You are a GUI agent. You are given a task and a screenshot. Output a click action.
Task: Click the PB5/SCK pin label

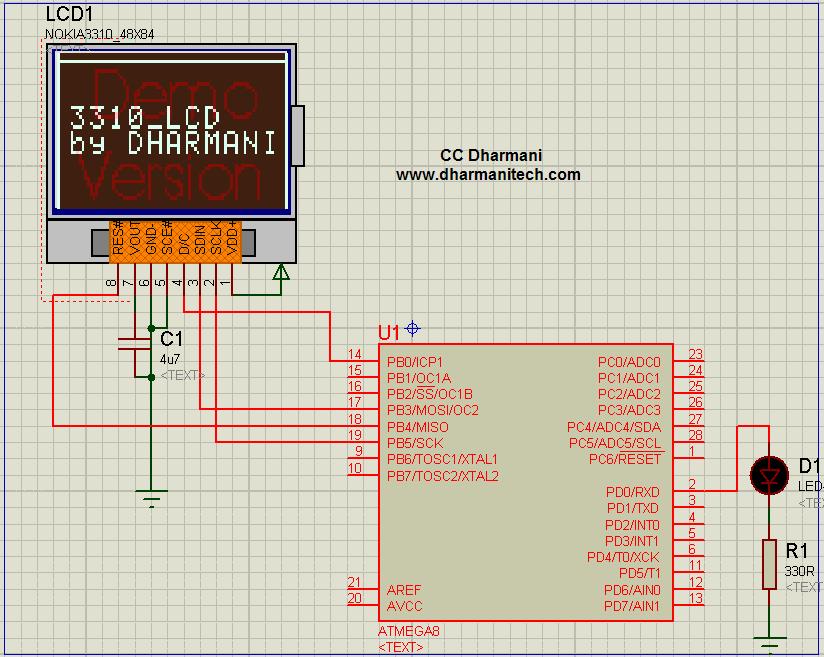[x=415, y=443]
